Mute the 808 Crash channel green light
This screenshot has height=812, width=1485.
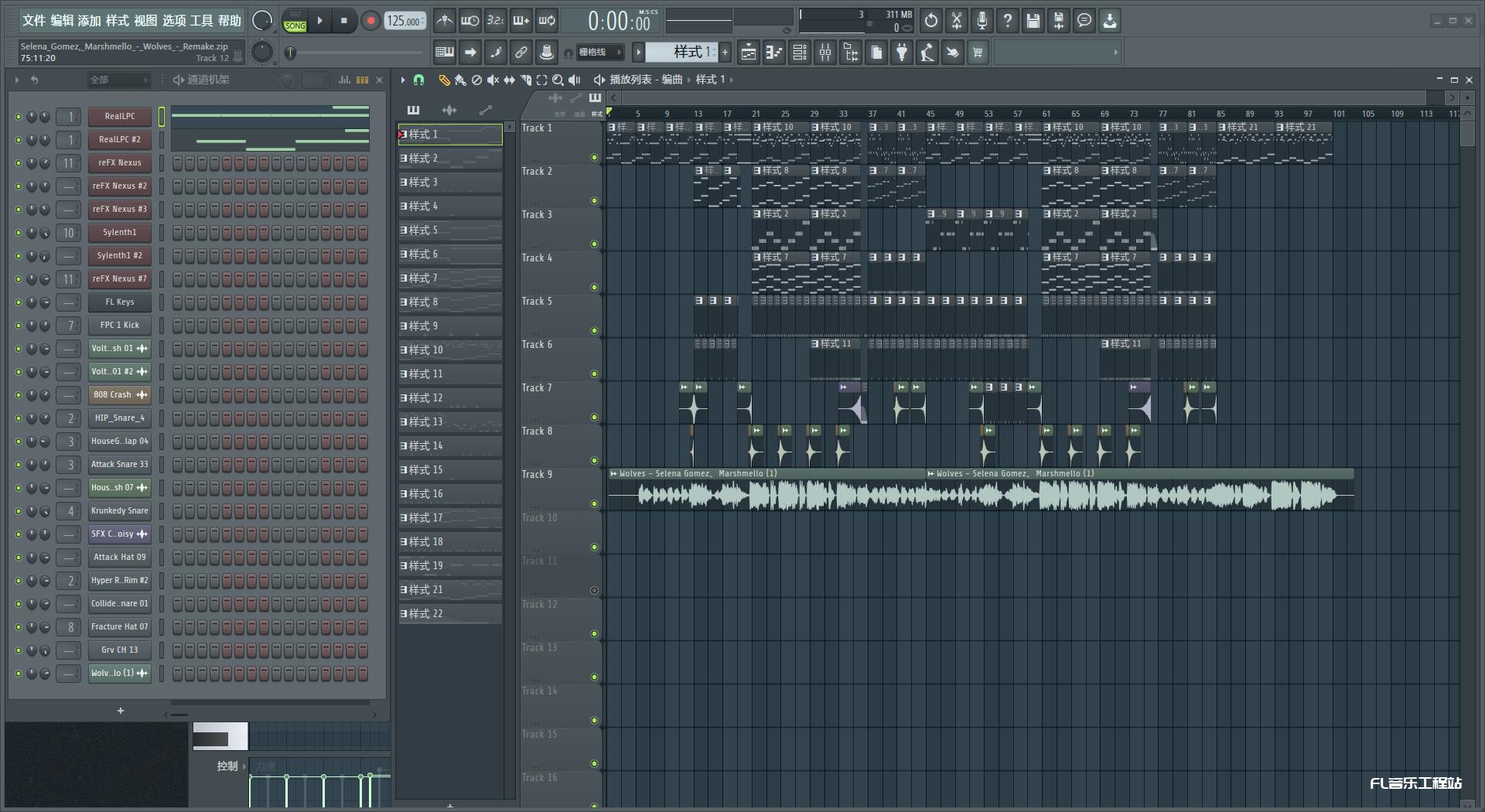[19, 395]
